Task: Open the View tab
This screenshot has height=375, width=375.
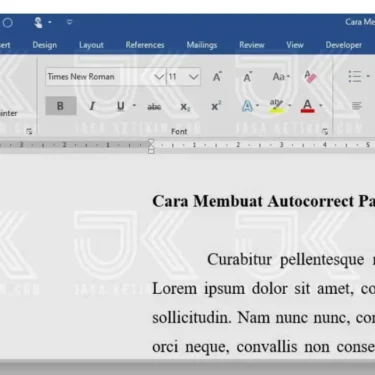Action: 295,45
